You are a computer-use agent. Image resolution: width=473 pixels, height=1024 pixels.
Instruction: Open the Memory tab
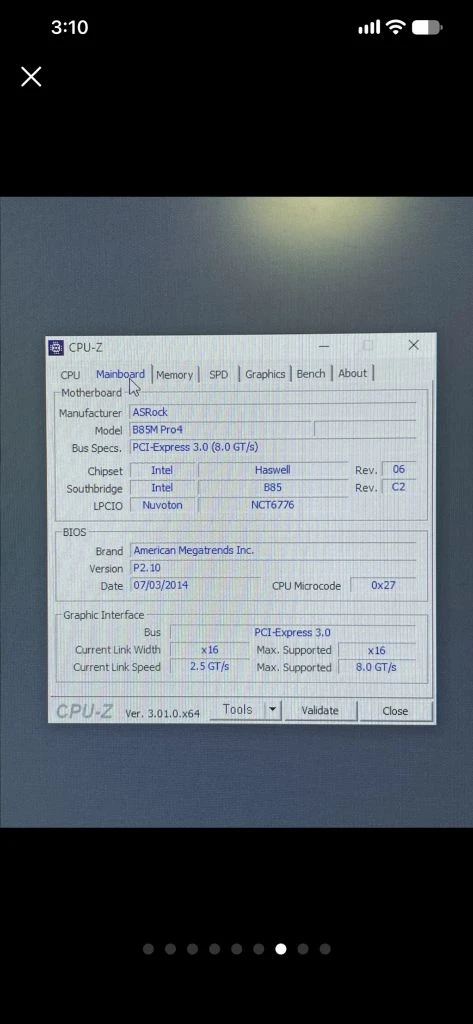[174, 375]
